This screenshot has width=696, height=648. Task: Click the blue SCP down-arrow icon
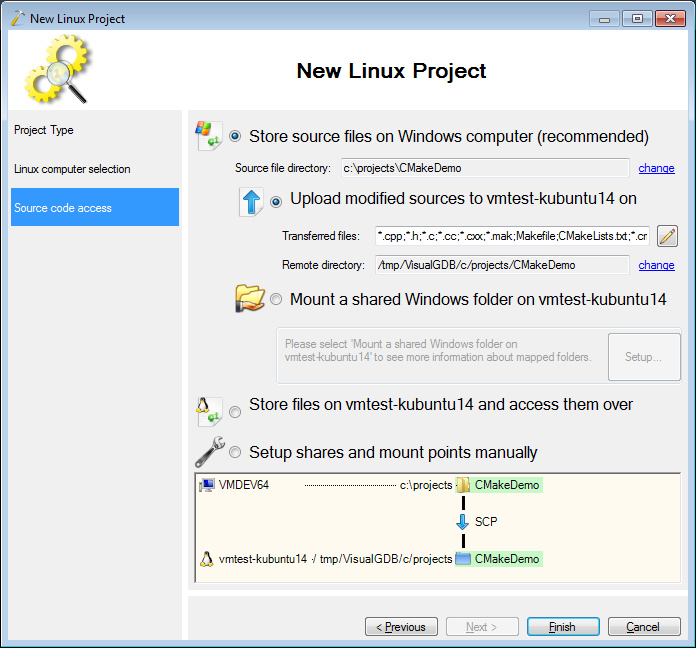pyautogui.click(x=463, y=522)
